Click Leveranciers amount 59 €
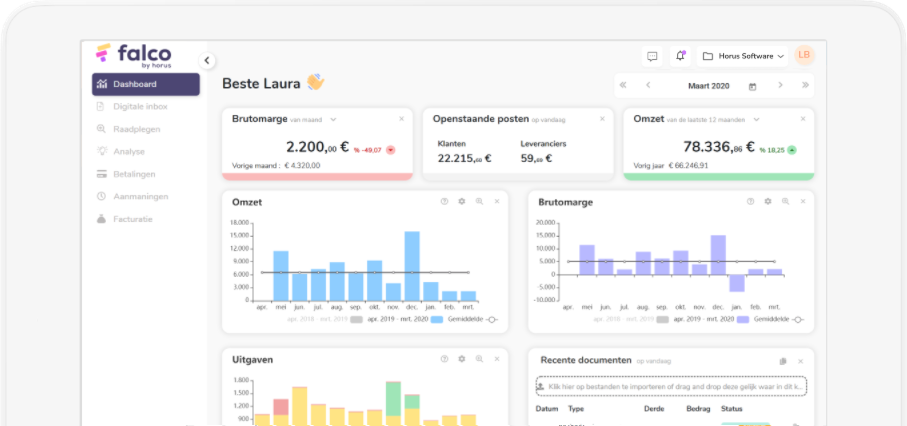 (537, 158)
